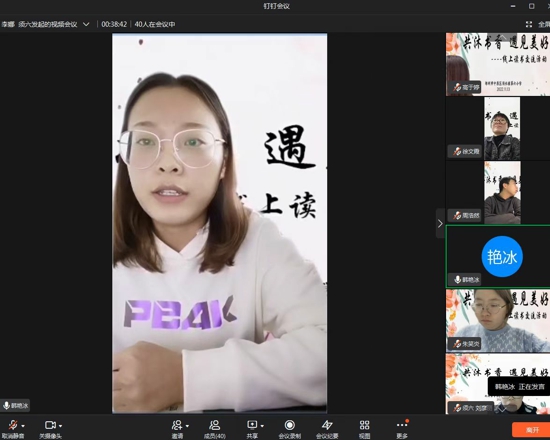This screenshot has height=440, width=550.
Task: Open microphone options arrow next to mute
Action: pos(23,426)
